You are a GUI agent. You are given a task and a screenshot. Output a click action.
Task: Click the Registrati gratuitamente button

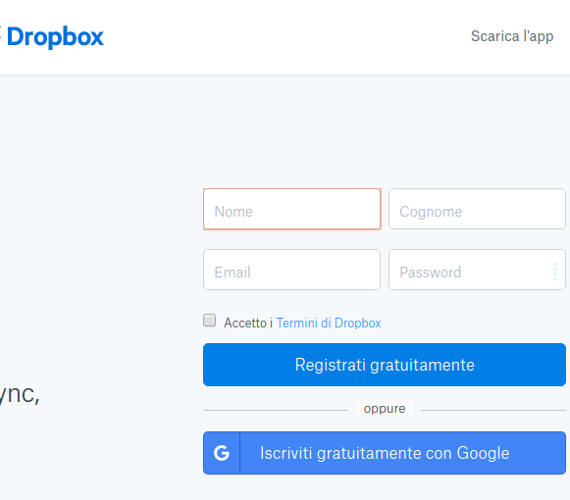tap(384, 364)
